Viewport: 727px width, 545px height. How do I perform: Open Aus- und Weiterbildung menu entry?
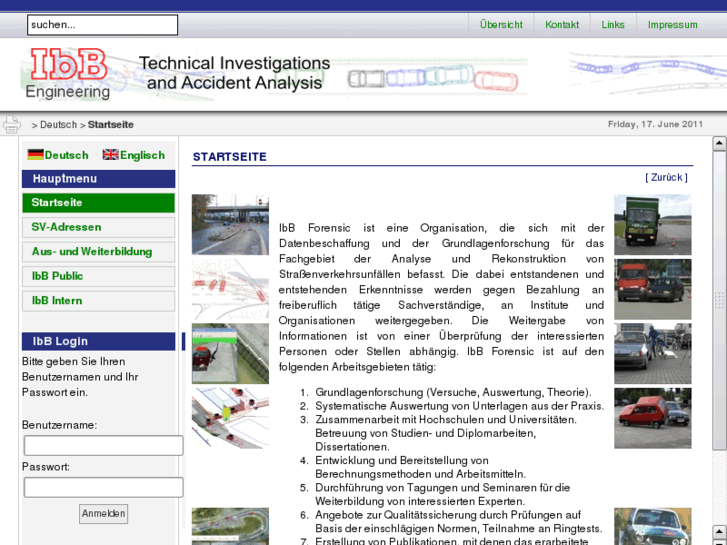pos(98,252)
